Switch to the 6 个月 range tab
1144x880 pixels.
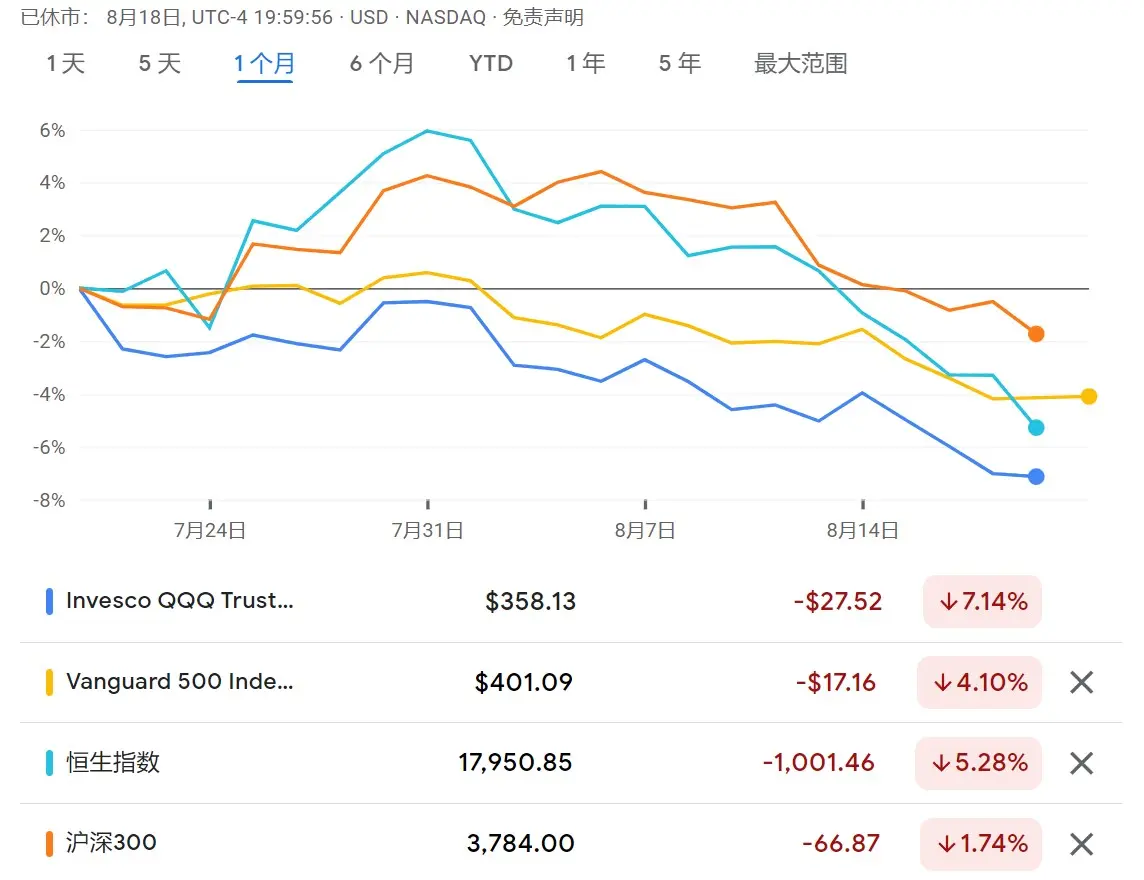(x=382, y=63)
